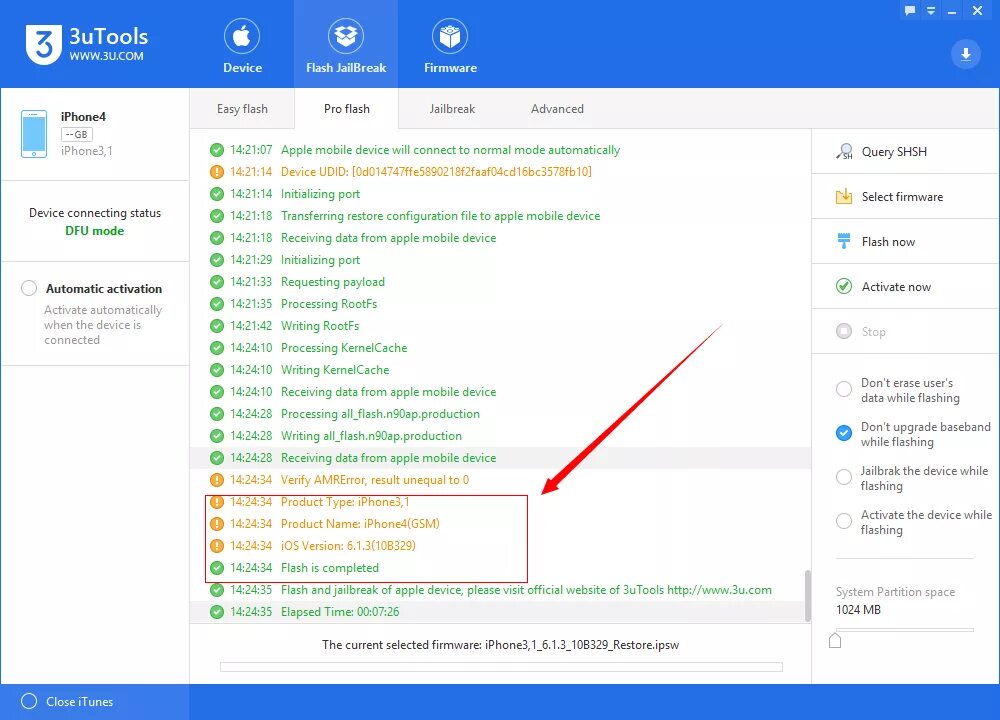
Task: Click the WWW.3U.COM text in header
Action: pyautogui.click(x=107, y=56)
